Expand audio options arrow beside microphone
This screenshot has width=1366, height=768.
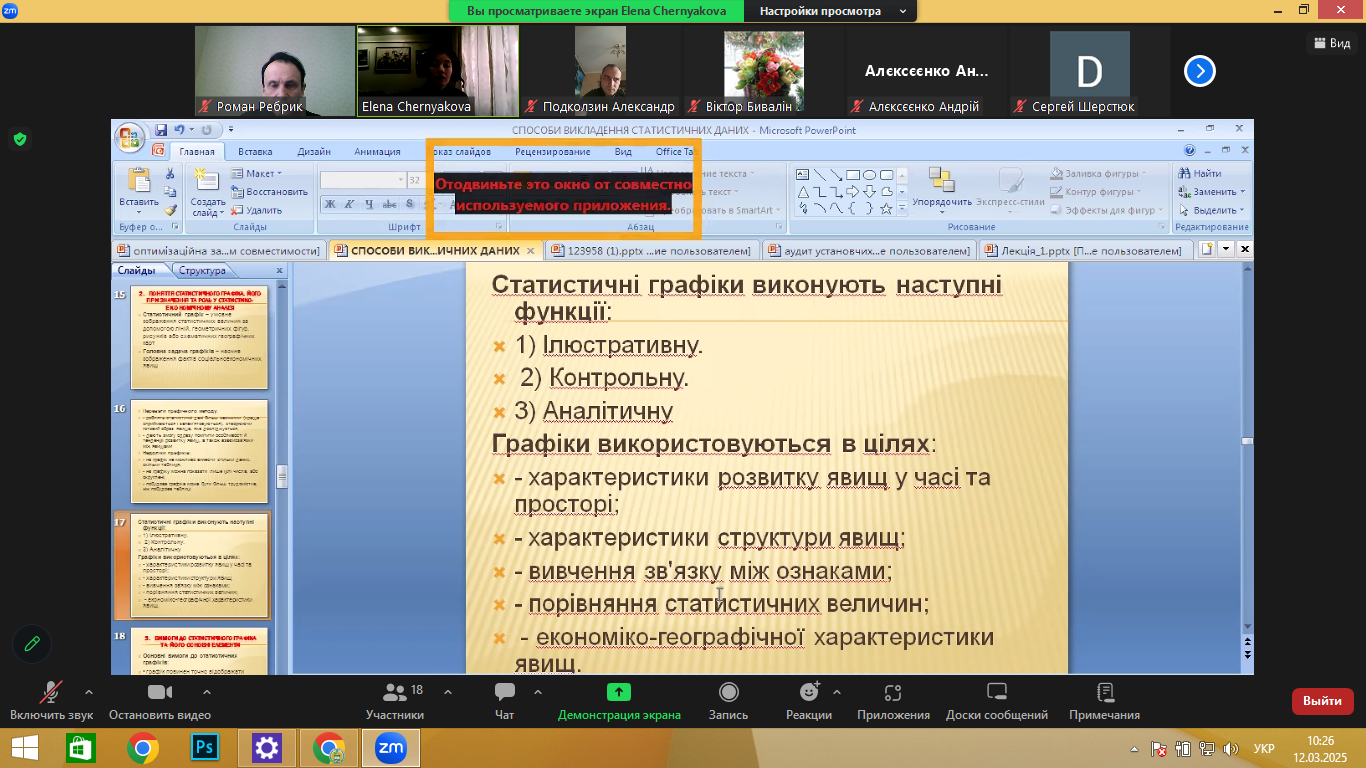(x=89, y=691)
